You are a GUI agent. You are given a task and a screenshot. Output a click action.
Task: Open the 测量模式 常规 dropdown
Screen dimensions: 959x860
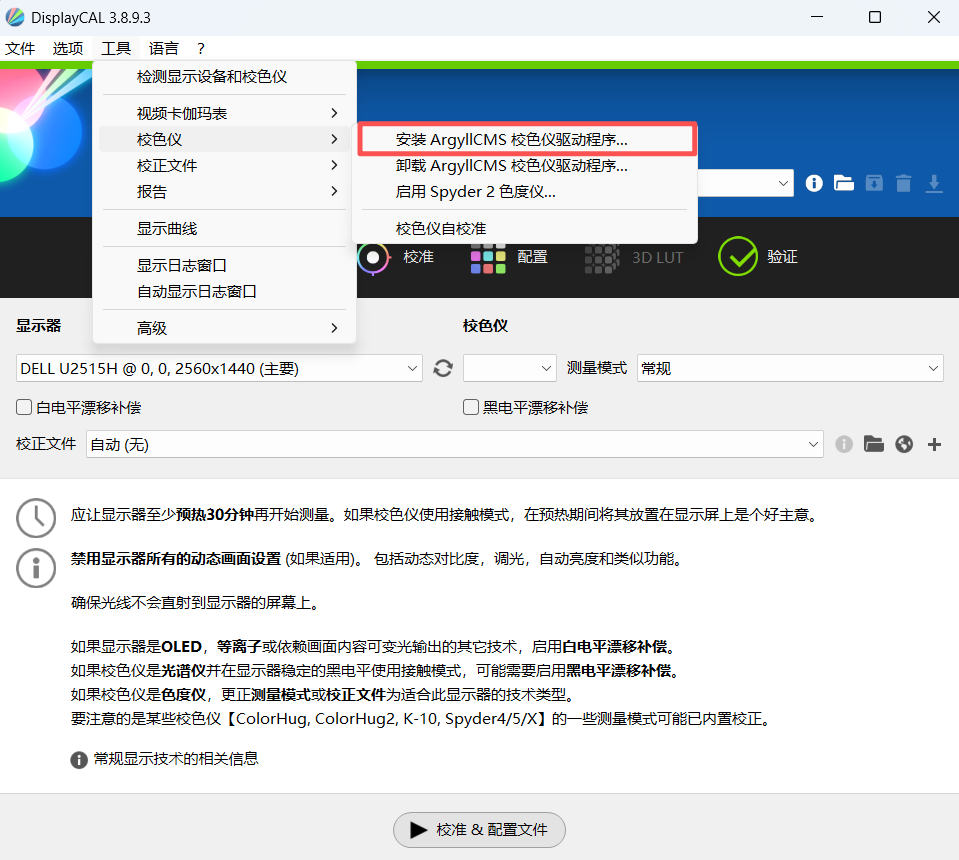pyautogui.click(x=790, y=368)
